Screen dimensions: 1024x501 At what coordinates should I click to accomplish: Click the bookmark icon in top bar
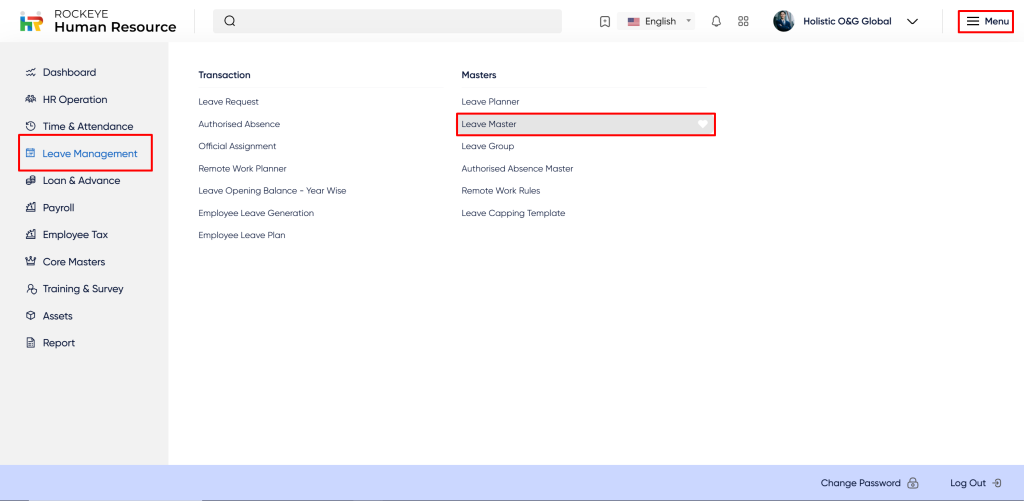[605, 21]
